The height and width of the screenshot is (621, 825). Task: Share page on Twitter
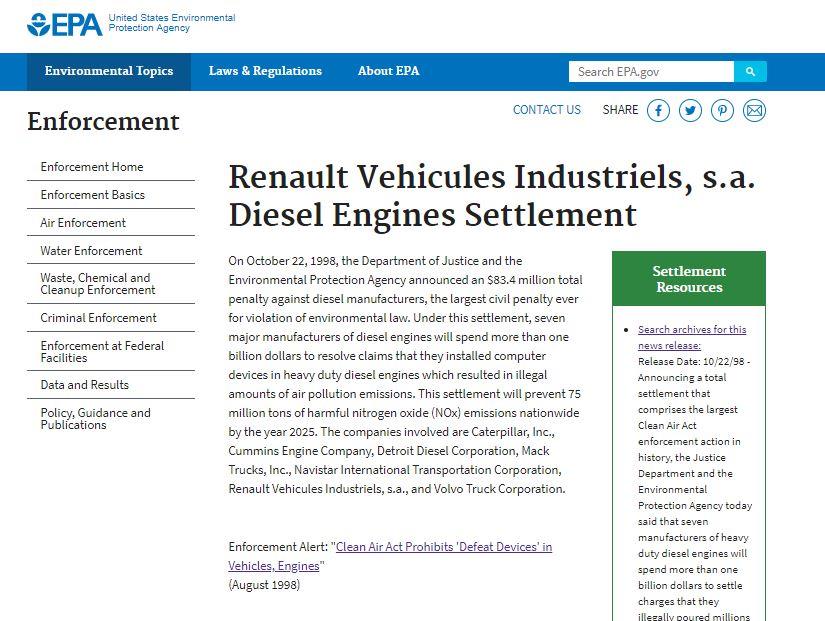690,111
